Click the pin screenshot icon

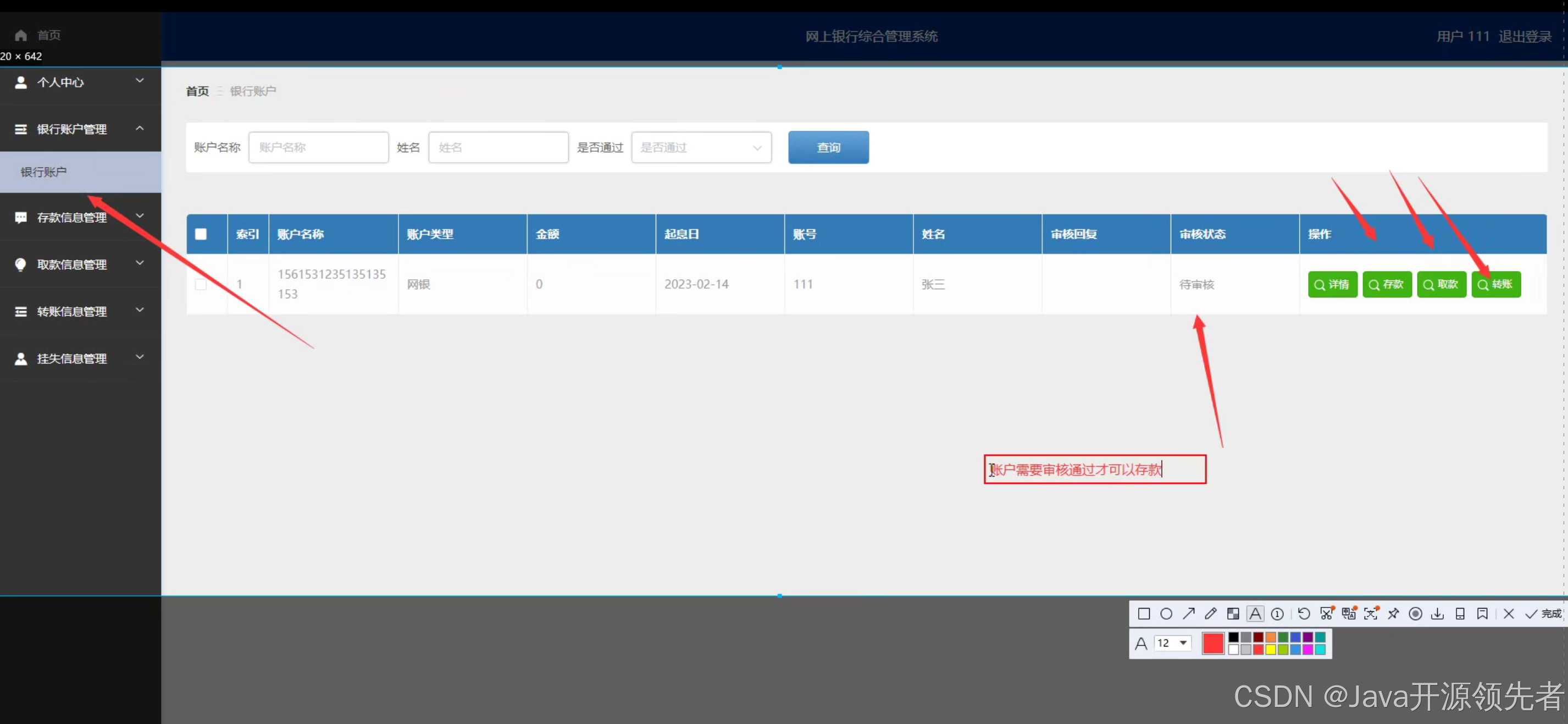[1393, 614]
